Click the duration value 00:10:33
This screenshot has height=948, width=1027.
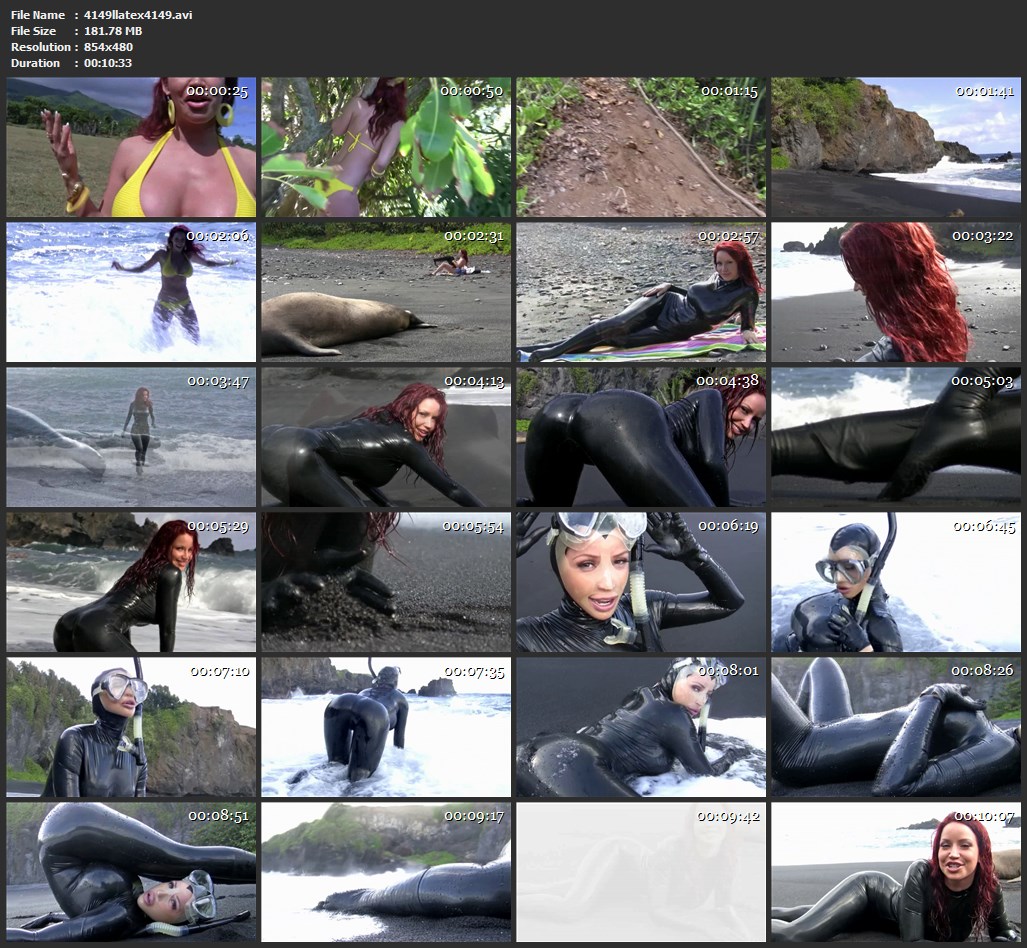click(108, 63)
